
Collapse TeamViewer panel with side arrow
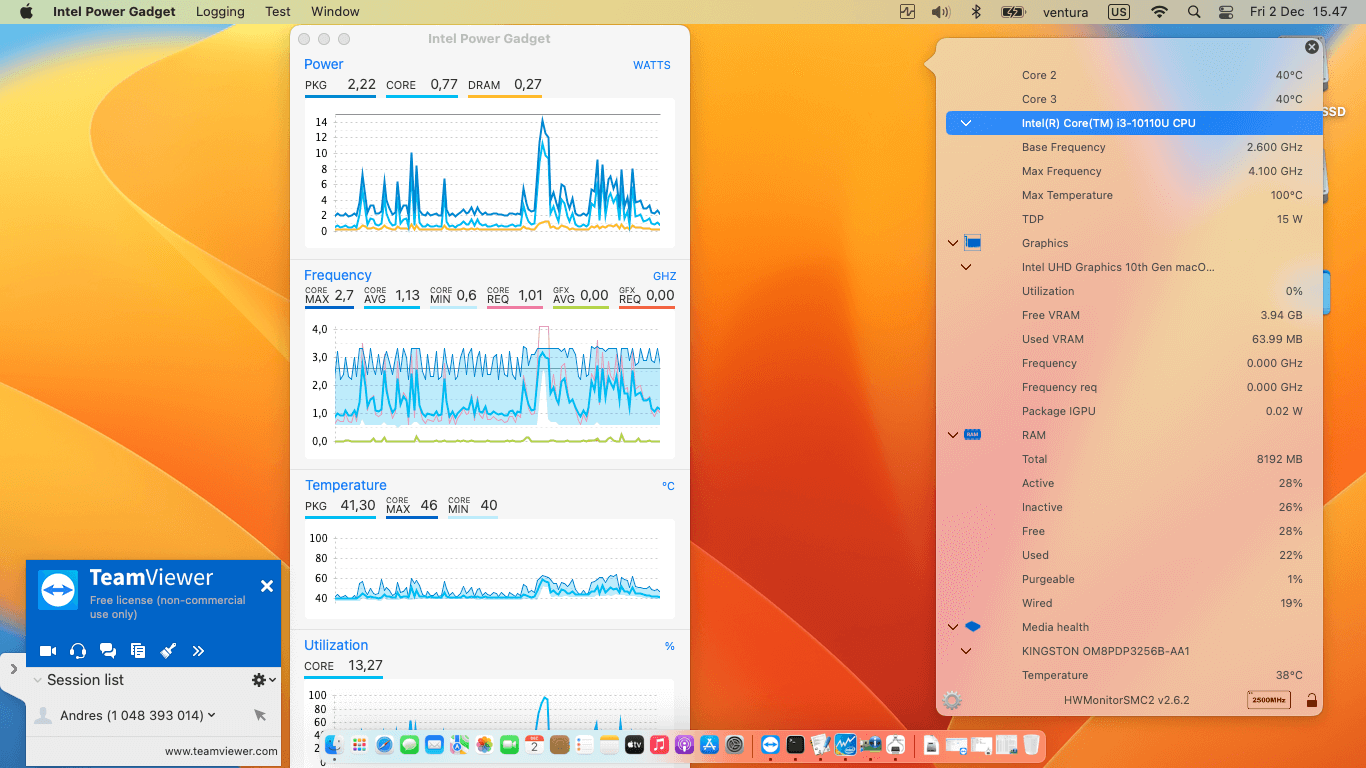(x=13, y=669)
